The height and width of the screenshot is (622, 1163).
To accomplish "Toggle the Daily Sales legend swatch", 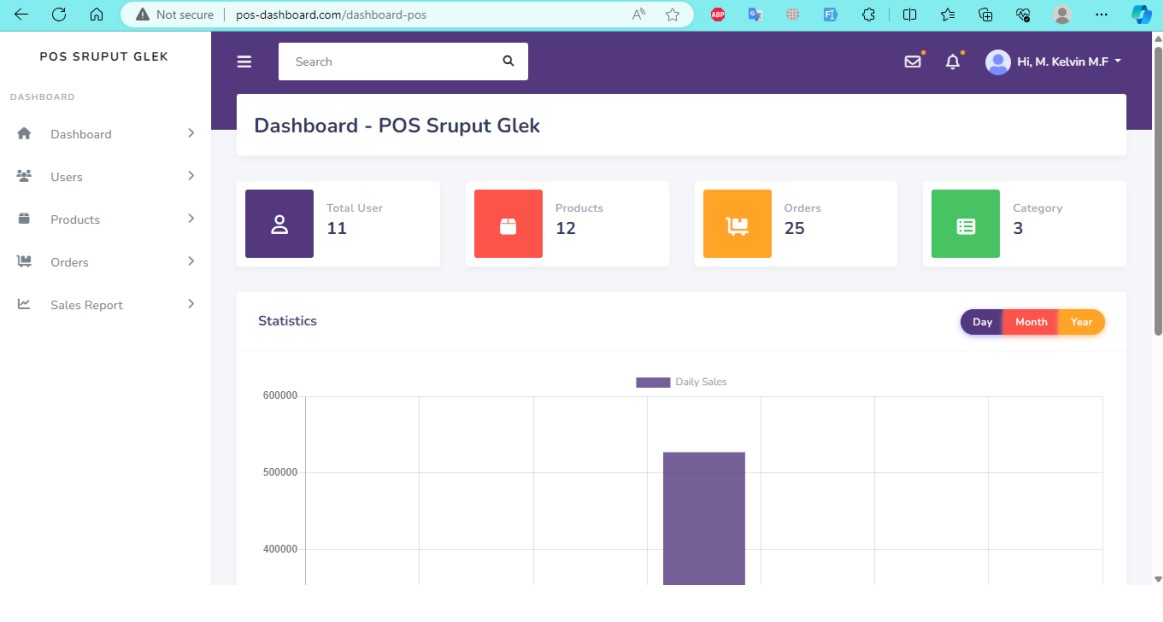I will point(653,382).
